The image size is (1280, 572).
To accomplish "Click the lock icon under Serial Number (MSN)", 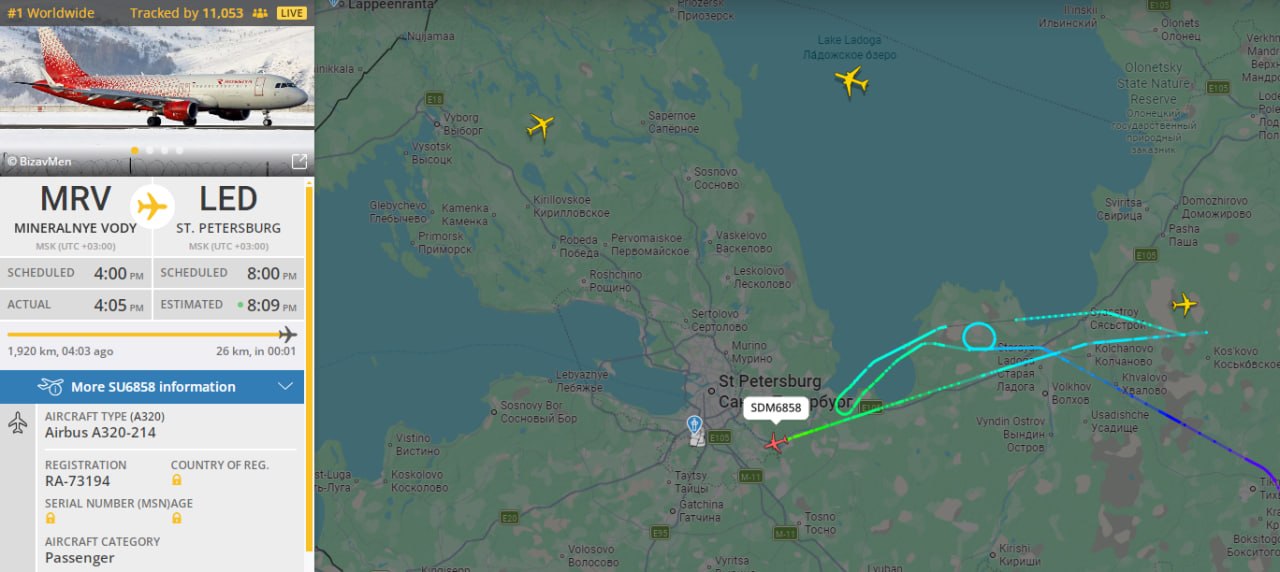I will pos(51,518).
